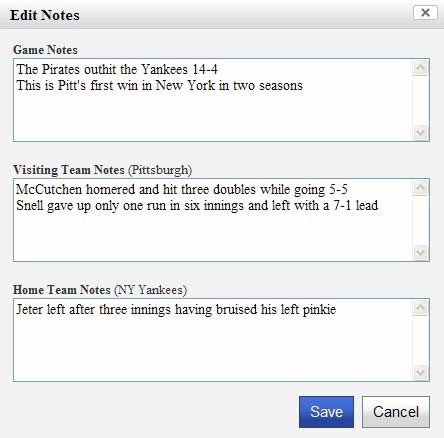Place cursor in the 'Jeter left' note
Image resolution: width=444 pixels, height=438 pixels.
176,309
